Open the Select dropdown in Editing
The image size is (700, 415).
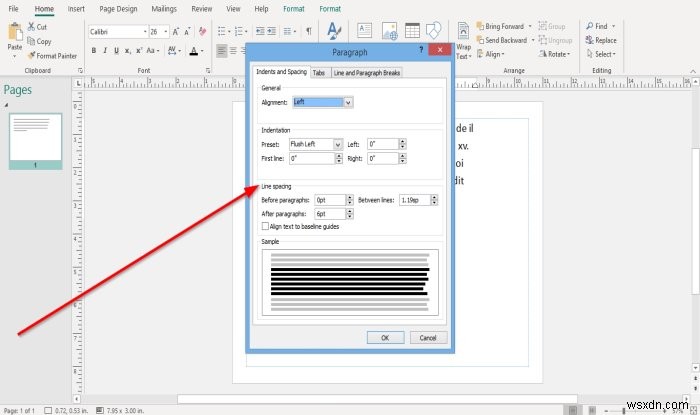(x=601, y=54)
